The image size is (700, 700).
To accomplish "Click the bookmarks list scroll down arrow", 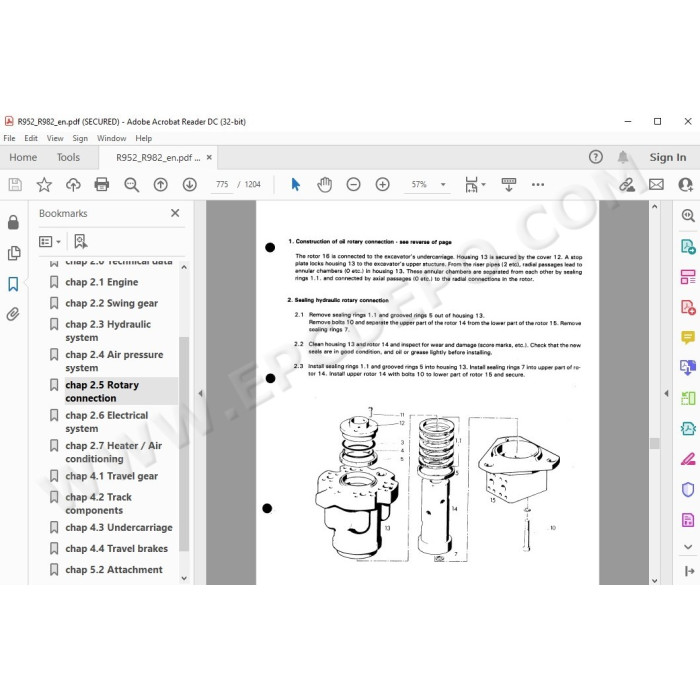I will coord(184,578).
